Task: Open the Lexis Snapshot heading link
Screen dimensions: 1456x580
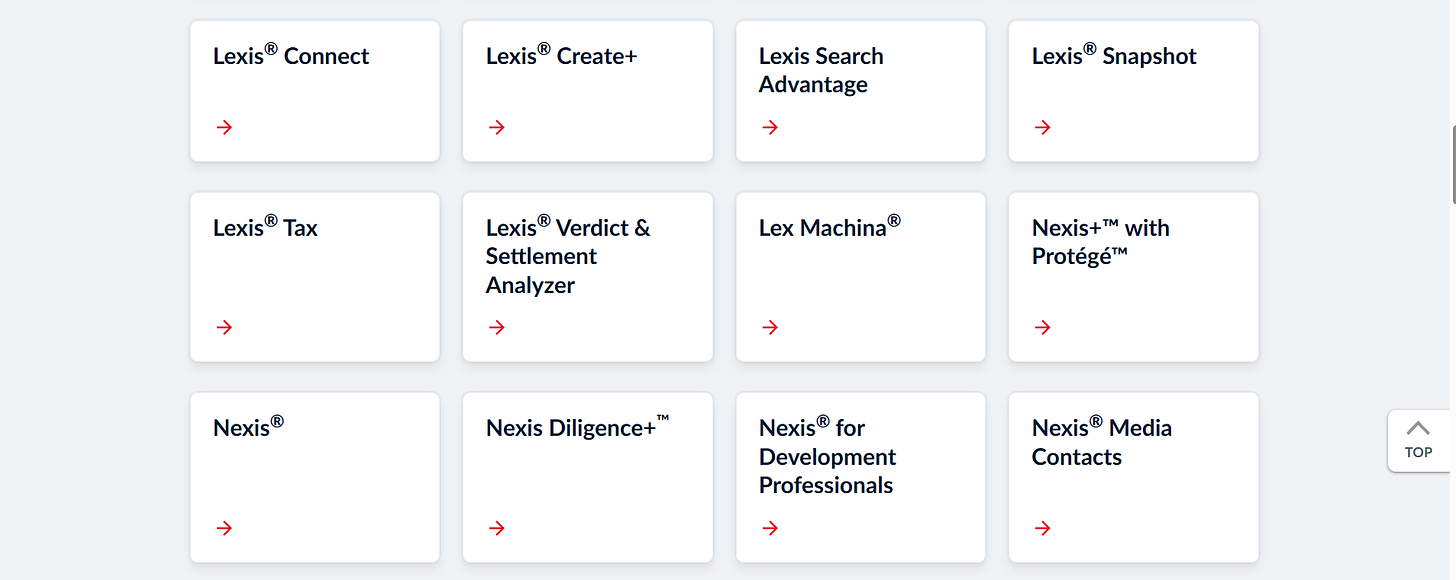Action: (1114, 55)
